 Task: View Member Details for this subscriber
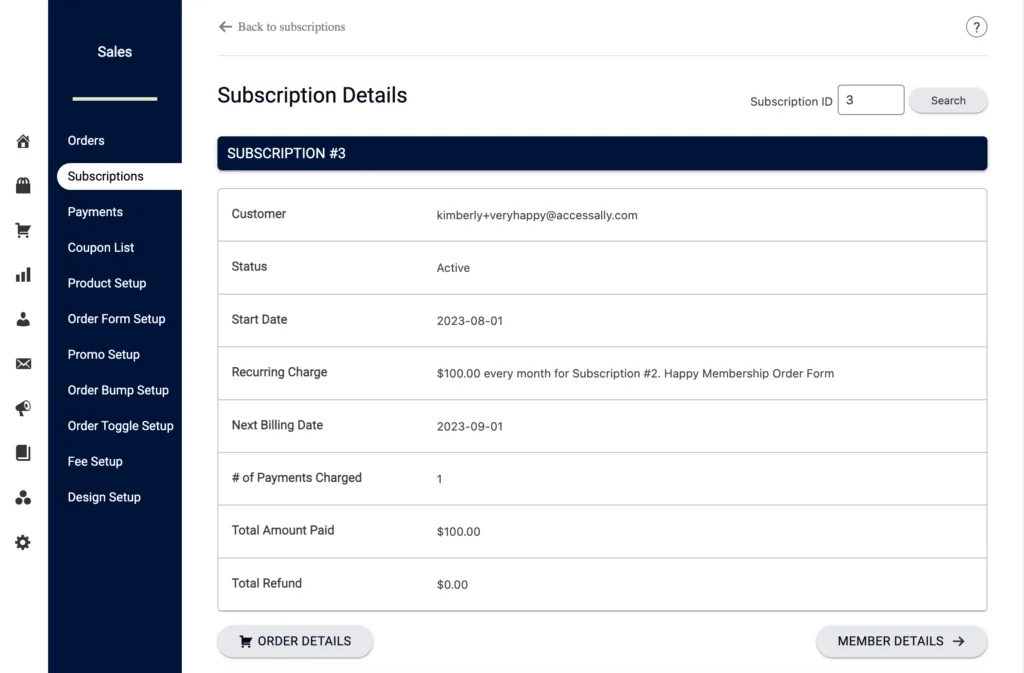(901, 641)
